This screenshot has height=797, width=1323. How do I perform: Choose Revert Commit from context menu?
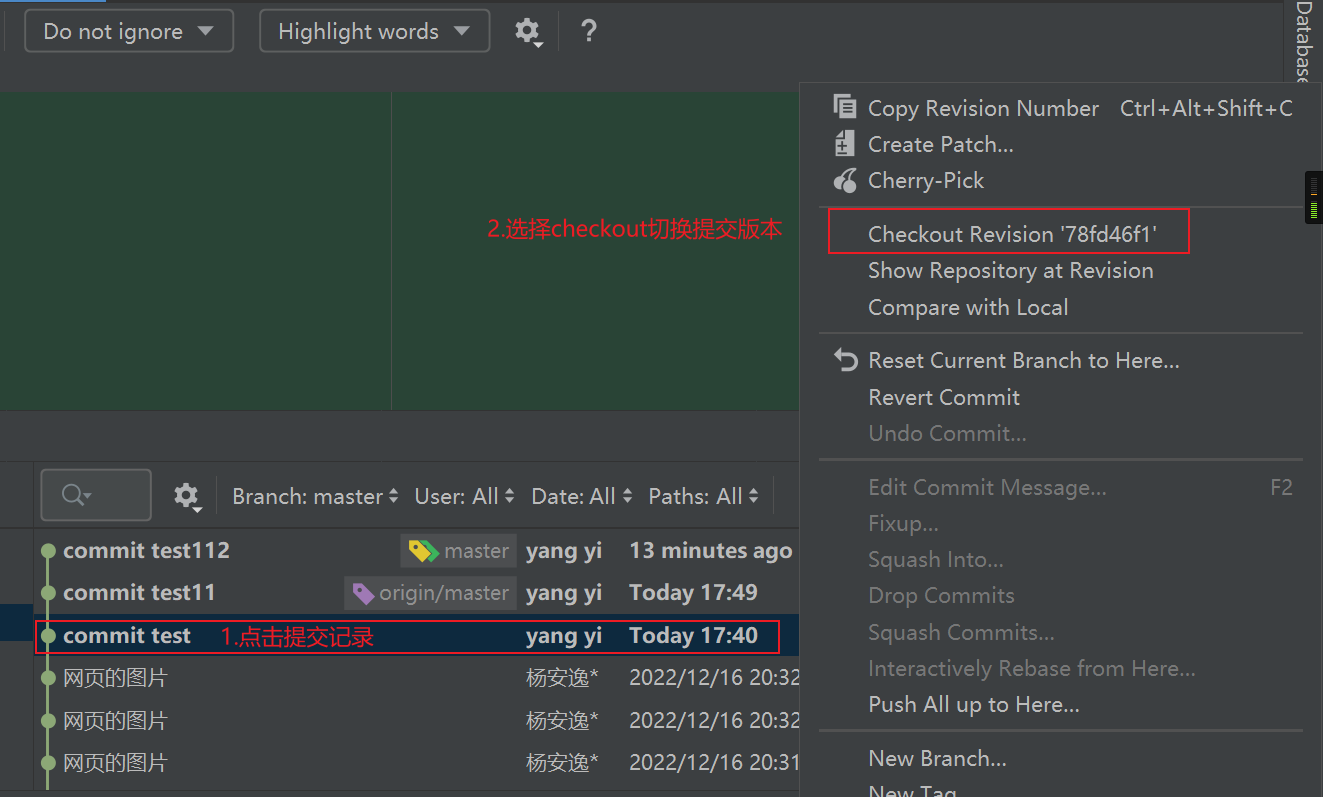943,397
